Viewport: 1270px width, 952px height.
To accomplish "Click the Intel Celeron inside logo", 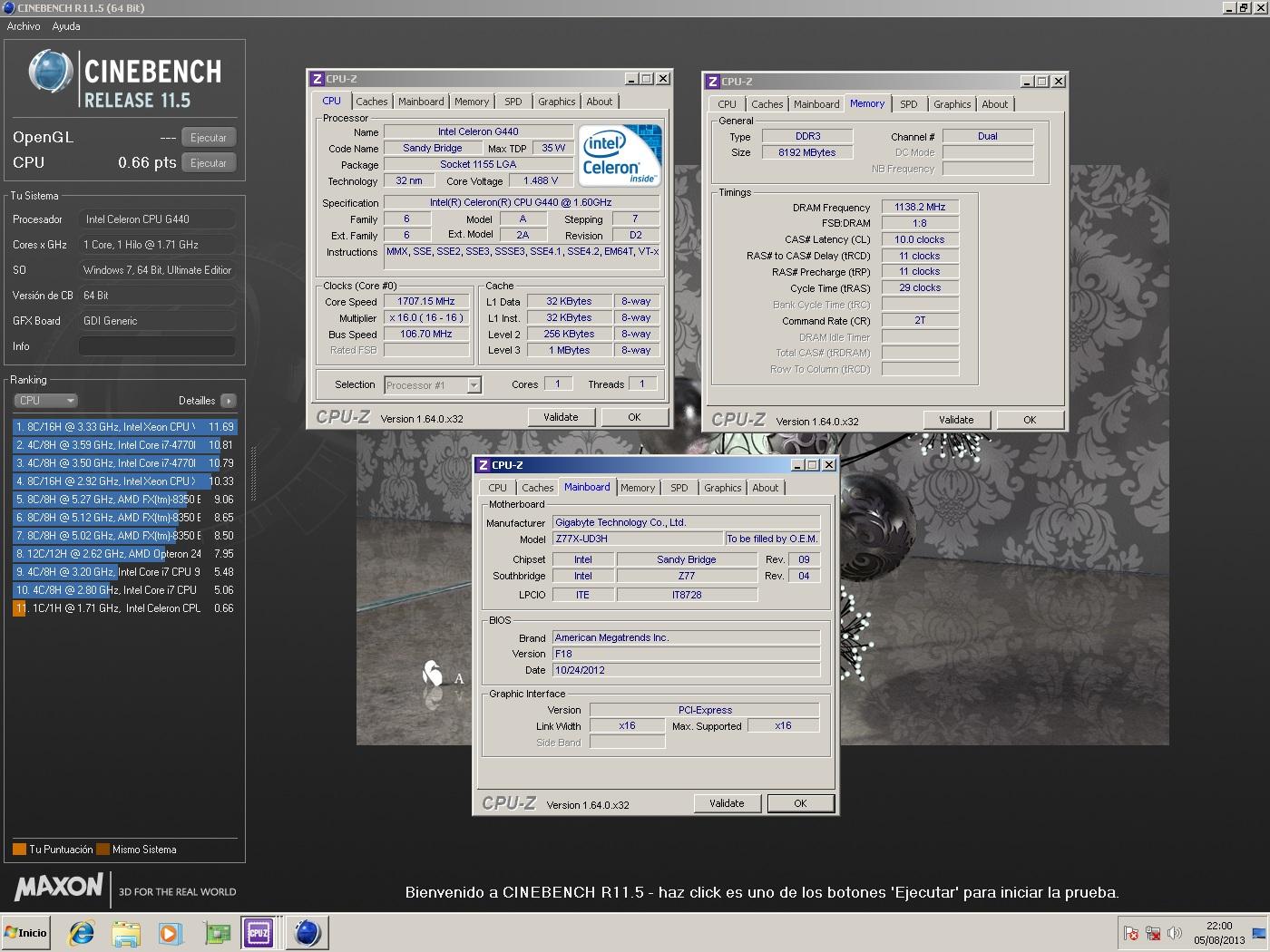I will [620, 156].
